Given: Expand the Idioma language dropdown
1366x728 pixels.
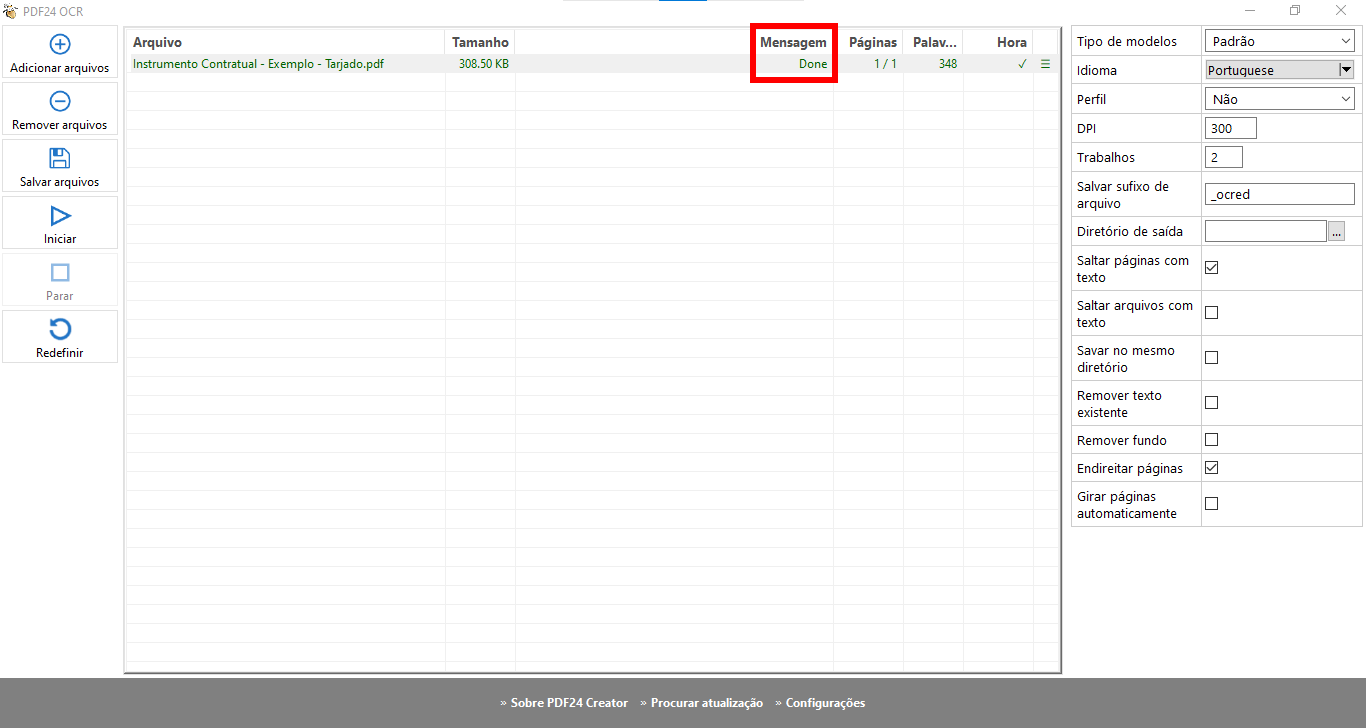Looking at the screenshot, I should pyautogui.click(x=1345, y=70).
